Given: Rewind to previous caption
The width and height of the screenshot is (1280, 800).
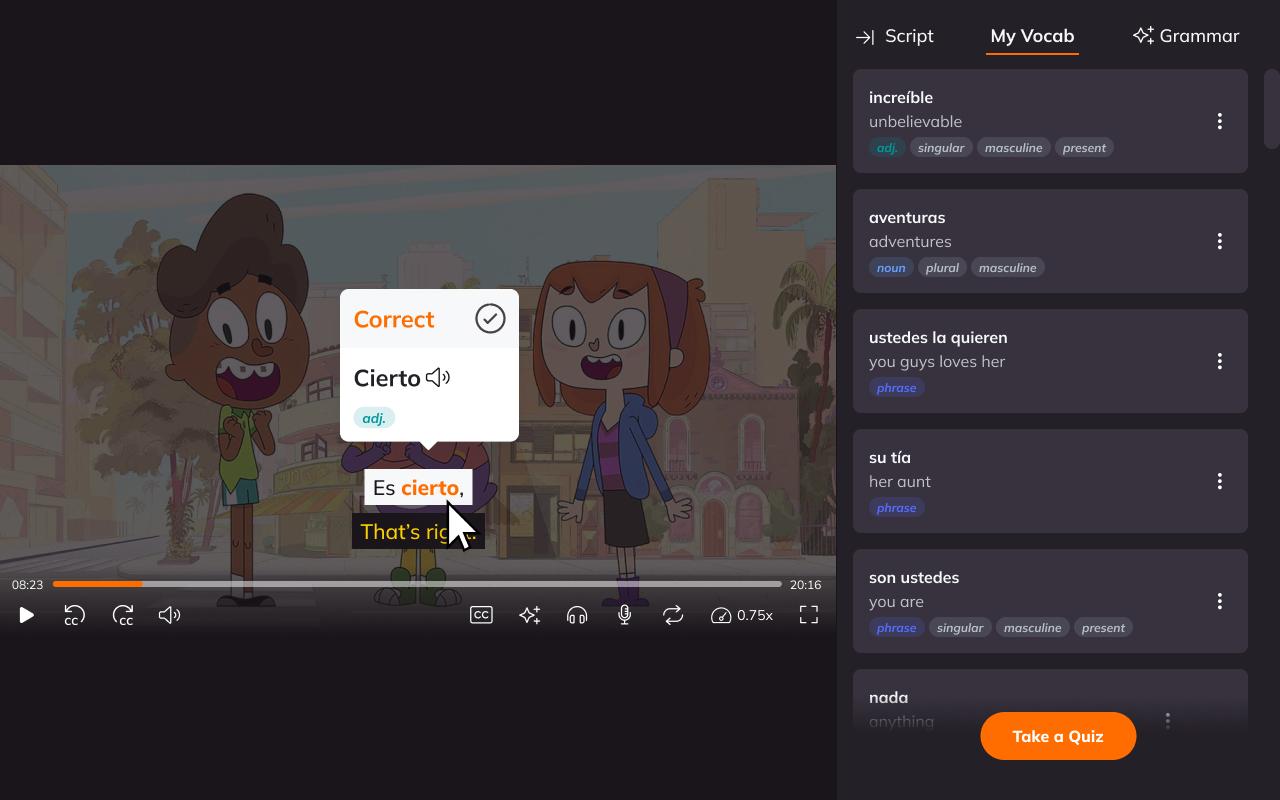Looking at the screenshot, I should coord(74,615).
